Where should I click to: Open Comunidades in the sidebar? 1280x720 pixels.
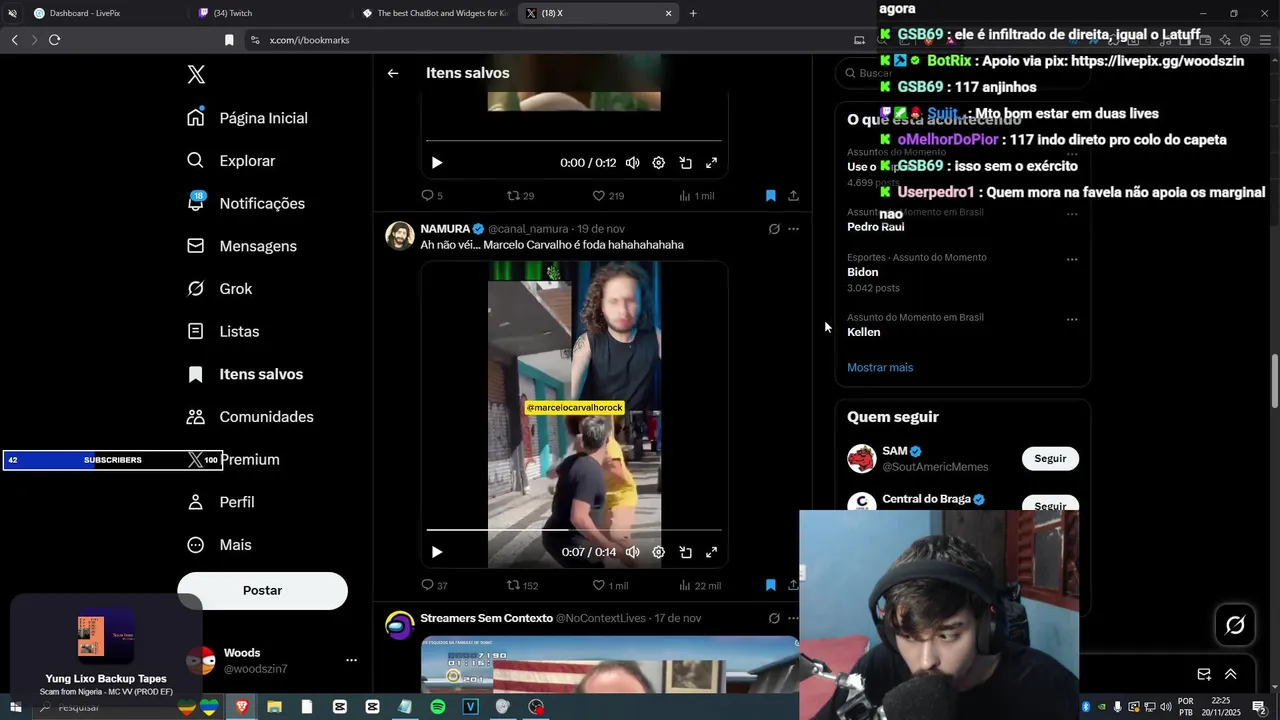click(x=250, y=417)
